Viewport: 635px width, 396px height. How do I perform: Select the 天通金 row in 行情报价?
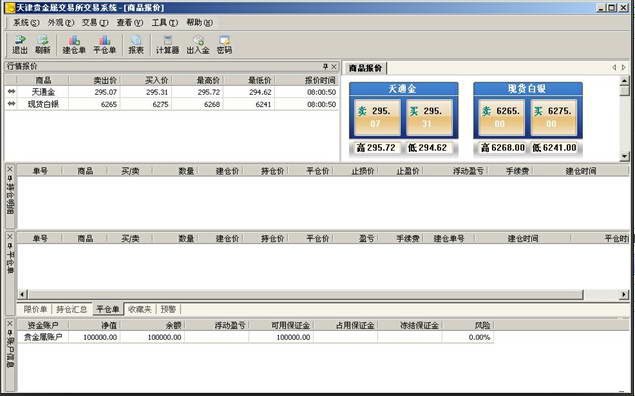click(172, 92)
